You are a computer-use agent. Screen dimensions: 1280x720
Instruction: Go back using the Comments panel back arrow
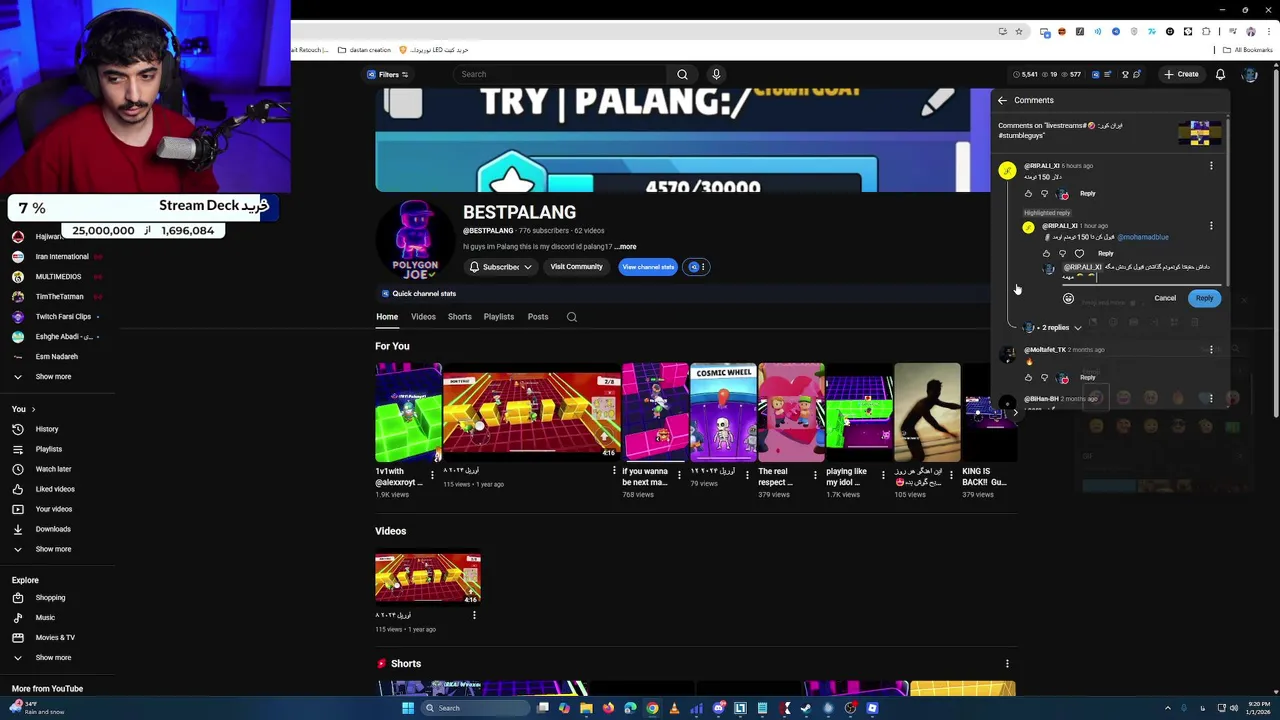tap(1002, 100)
